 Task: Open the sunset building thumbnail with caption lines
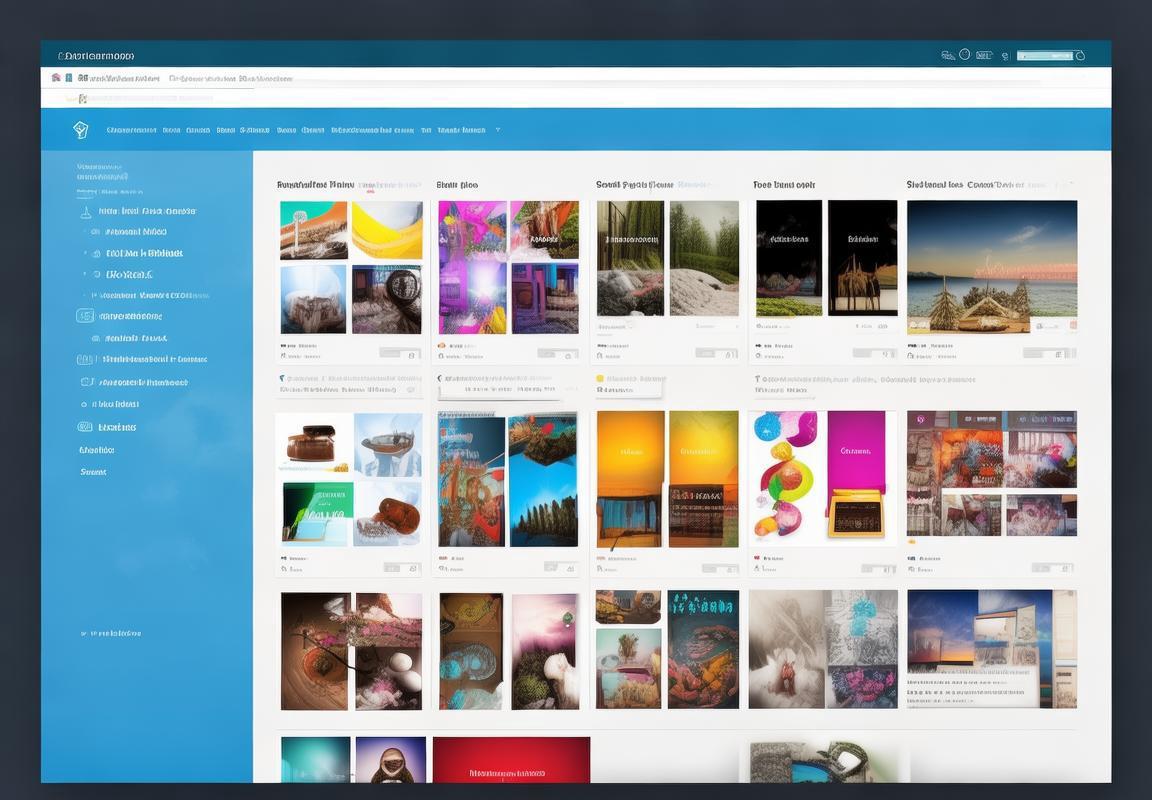tap(992, 649)
